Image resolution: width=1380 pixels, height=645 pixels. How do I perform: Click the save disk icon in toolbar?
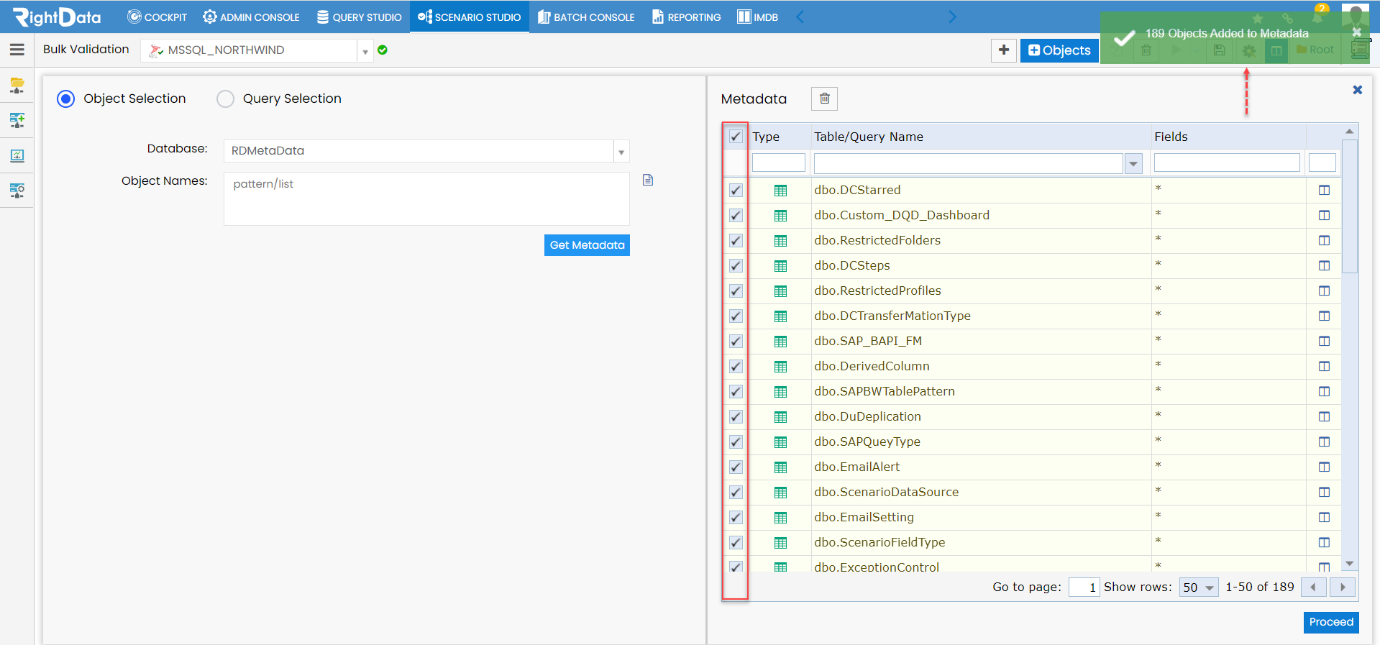(x=1218, y=50)
